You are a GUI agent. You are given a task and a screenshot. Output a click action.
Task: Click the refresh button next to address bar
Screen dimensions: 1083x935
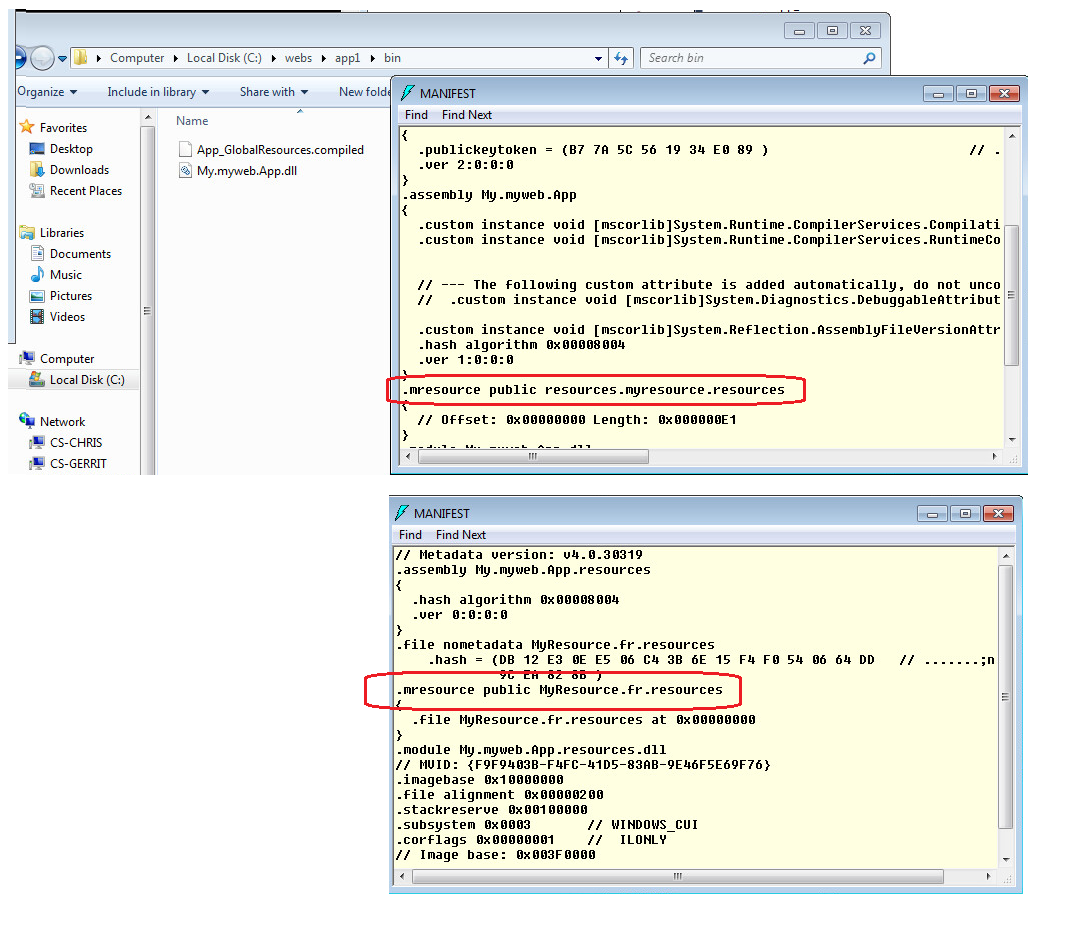point(621,59)
